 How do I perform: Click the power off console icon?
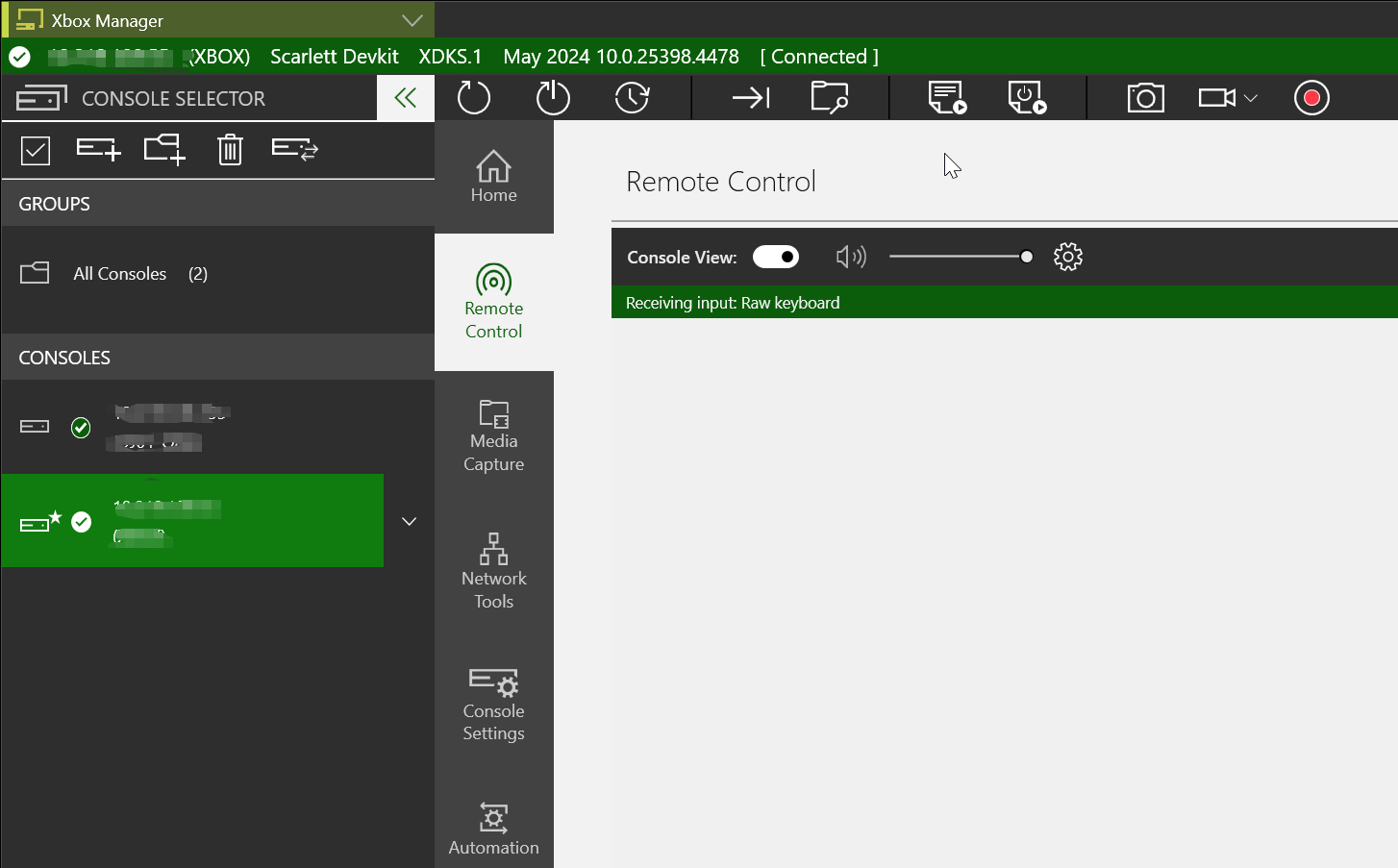point(553,97)
